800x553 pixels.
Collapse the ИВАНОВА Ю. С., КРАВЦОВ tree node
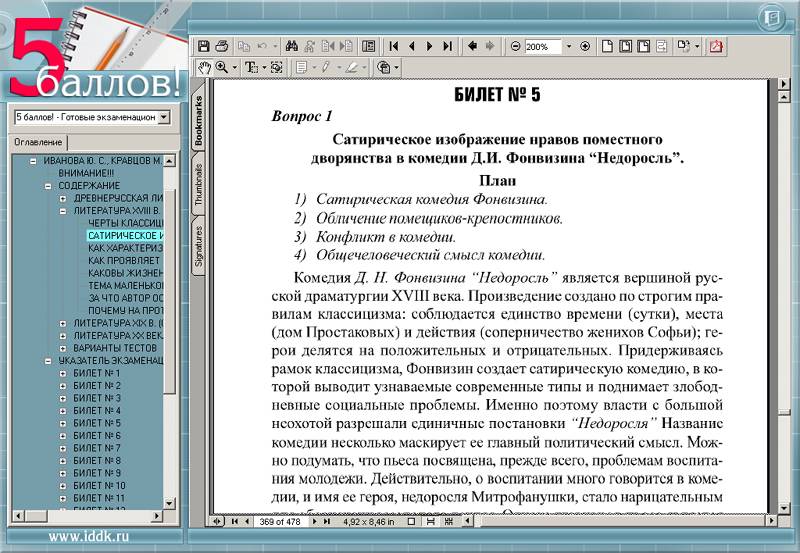tap(33, 161)
